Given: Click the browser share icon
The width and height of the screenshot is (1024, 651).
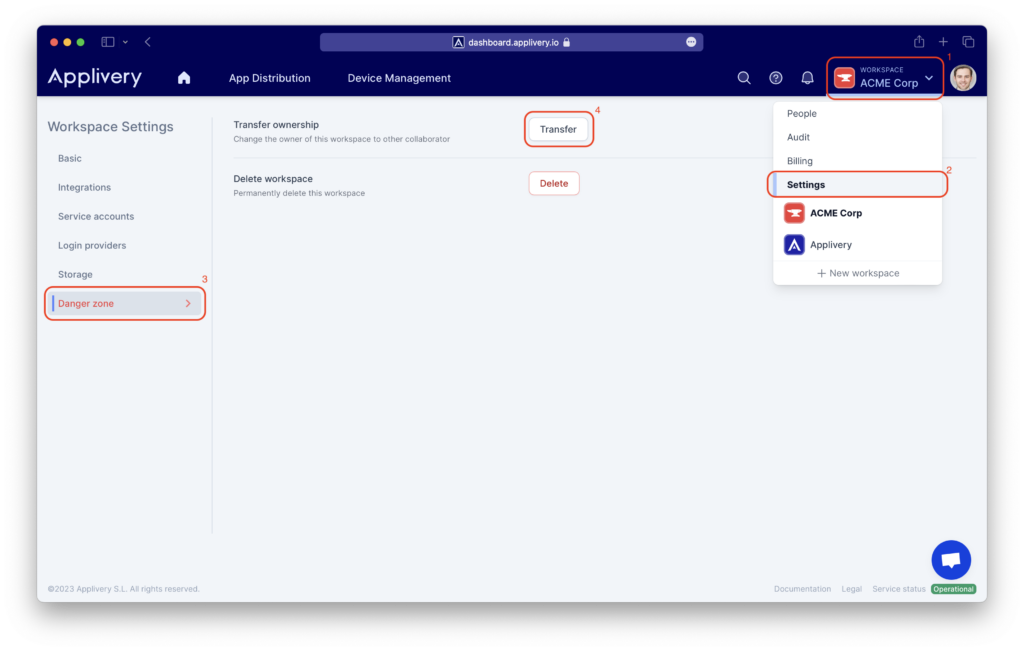Looking at the screenshot, I should [x=919, y=42].
